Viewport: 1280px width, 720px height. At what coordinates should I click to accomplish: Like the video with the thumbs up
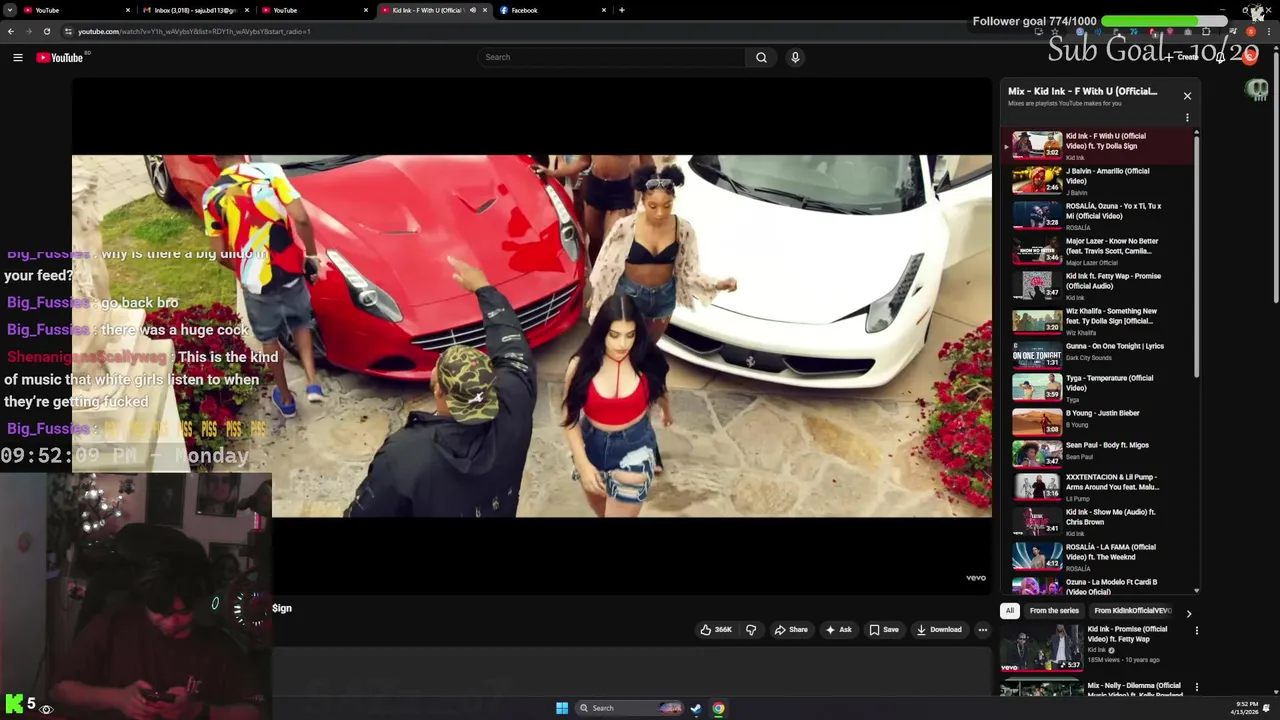(x=716, y=630)
